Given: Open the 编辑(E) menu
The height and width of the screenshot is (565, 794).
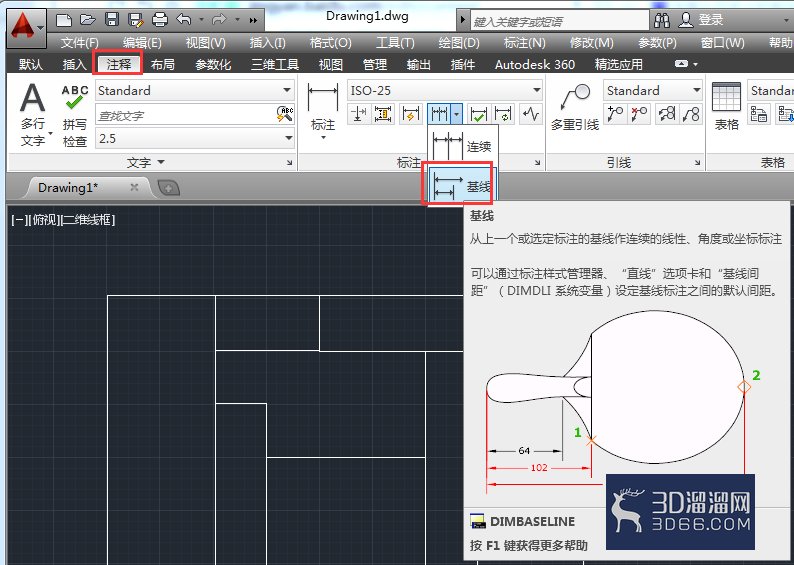Looking at the screenshot, I should (142, 43).
